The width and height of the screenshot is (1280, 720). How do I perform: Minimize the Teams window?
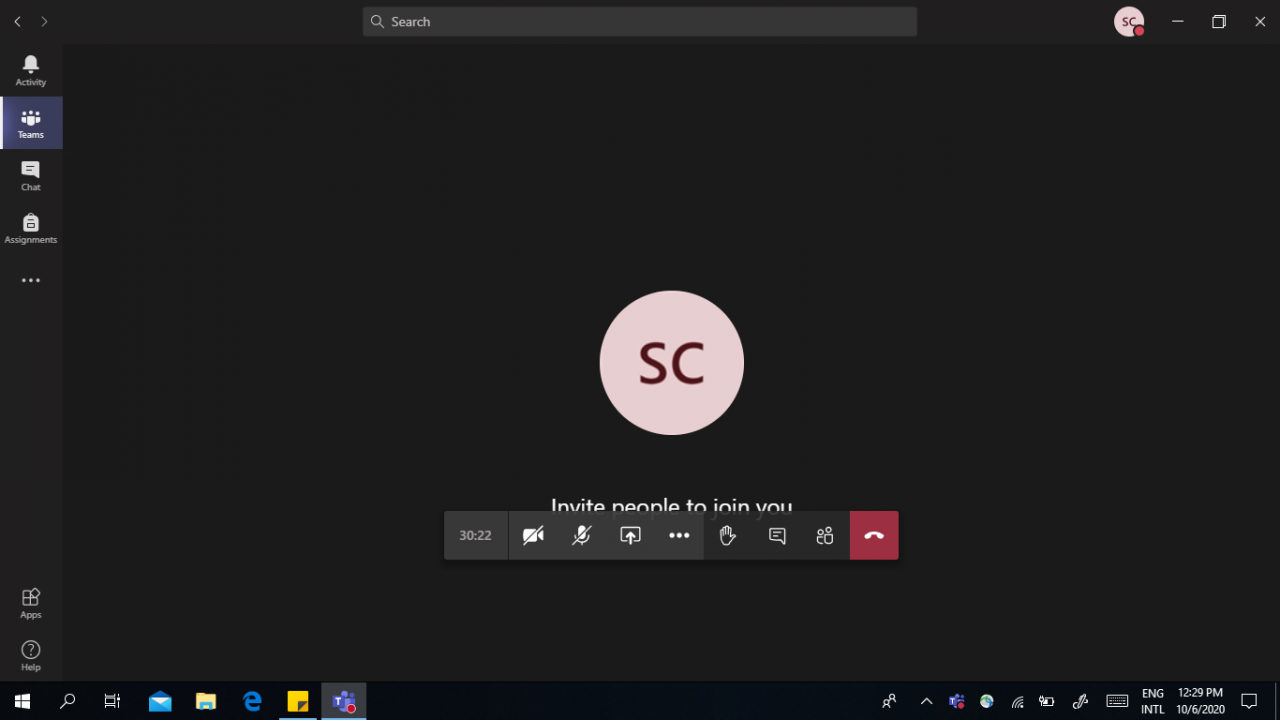1178,21
